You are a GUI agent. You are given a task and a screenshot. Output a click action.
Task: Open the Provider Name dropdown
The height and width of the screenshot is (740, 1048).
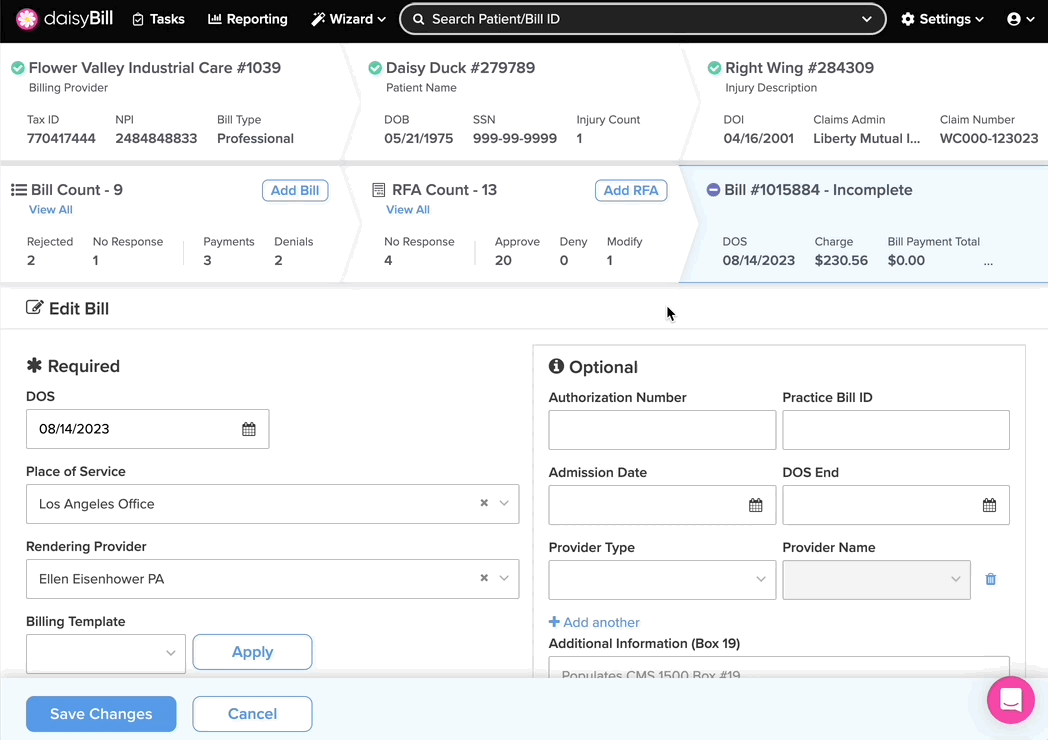[876, 580]
